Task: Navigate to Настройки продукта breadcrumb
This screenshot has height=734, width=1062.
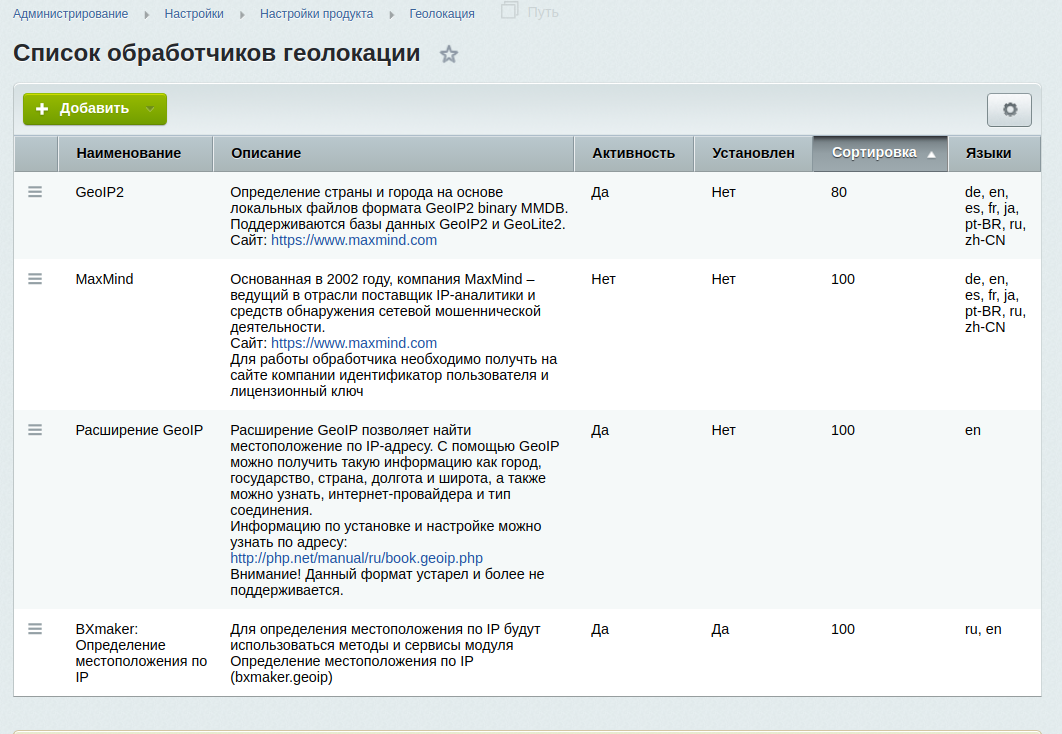Action: 316,14
